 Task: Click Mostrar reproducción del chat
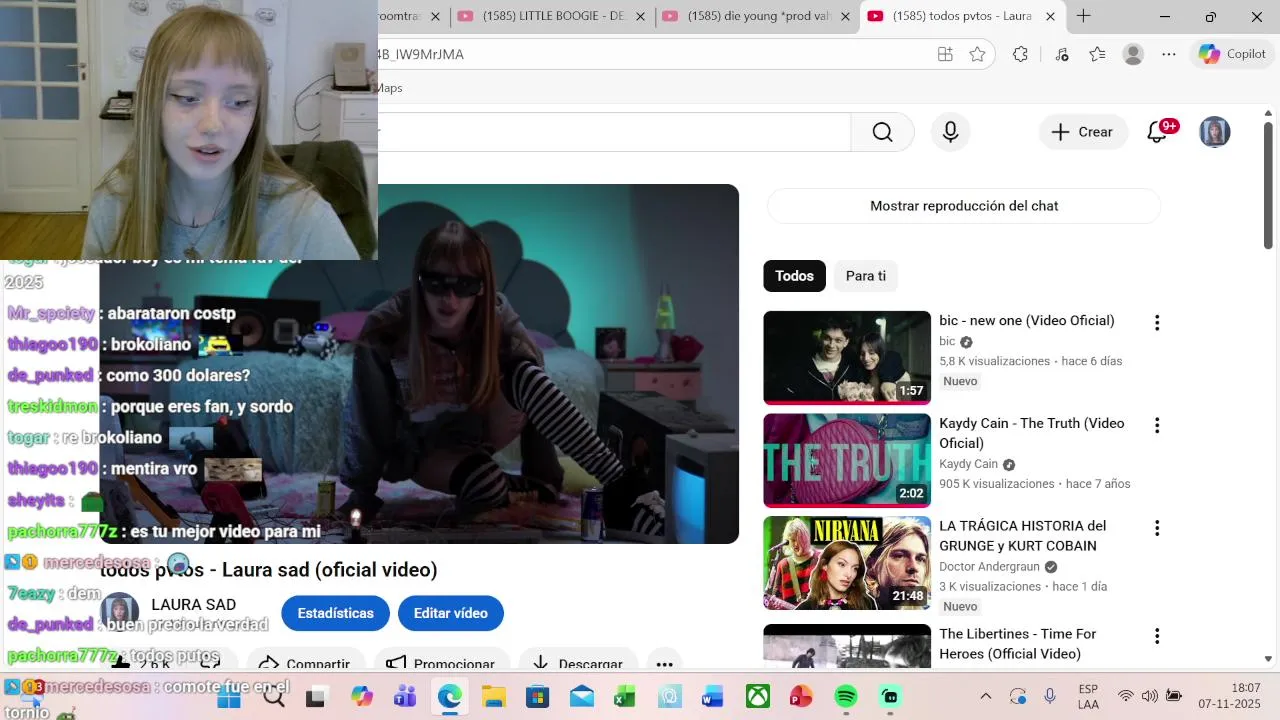pyautogui.click(x=964, y=206)
